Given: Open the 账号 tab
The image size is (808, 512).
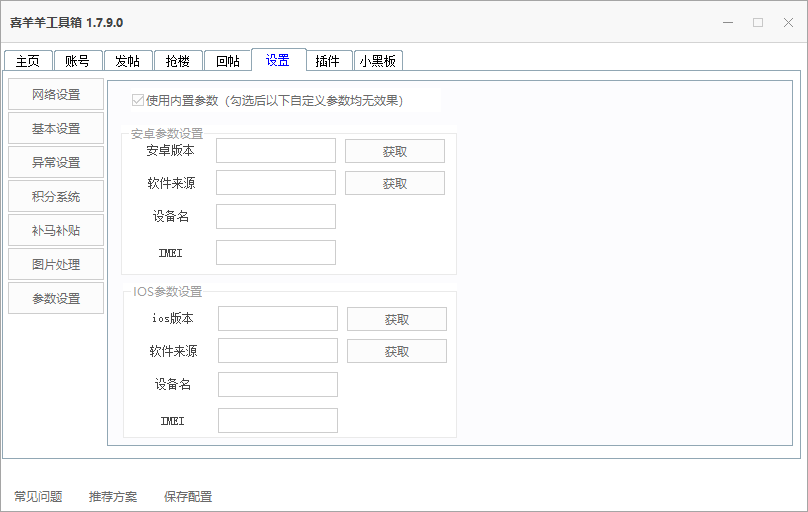Looking at the screenshot, I should (x=77, y=61).
